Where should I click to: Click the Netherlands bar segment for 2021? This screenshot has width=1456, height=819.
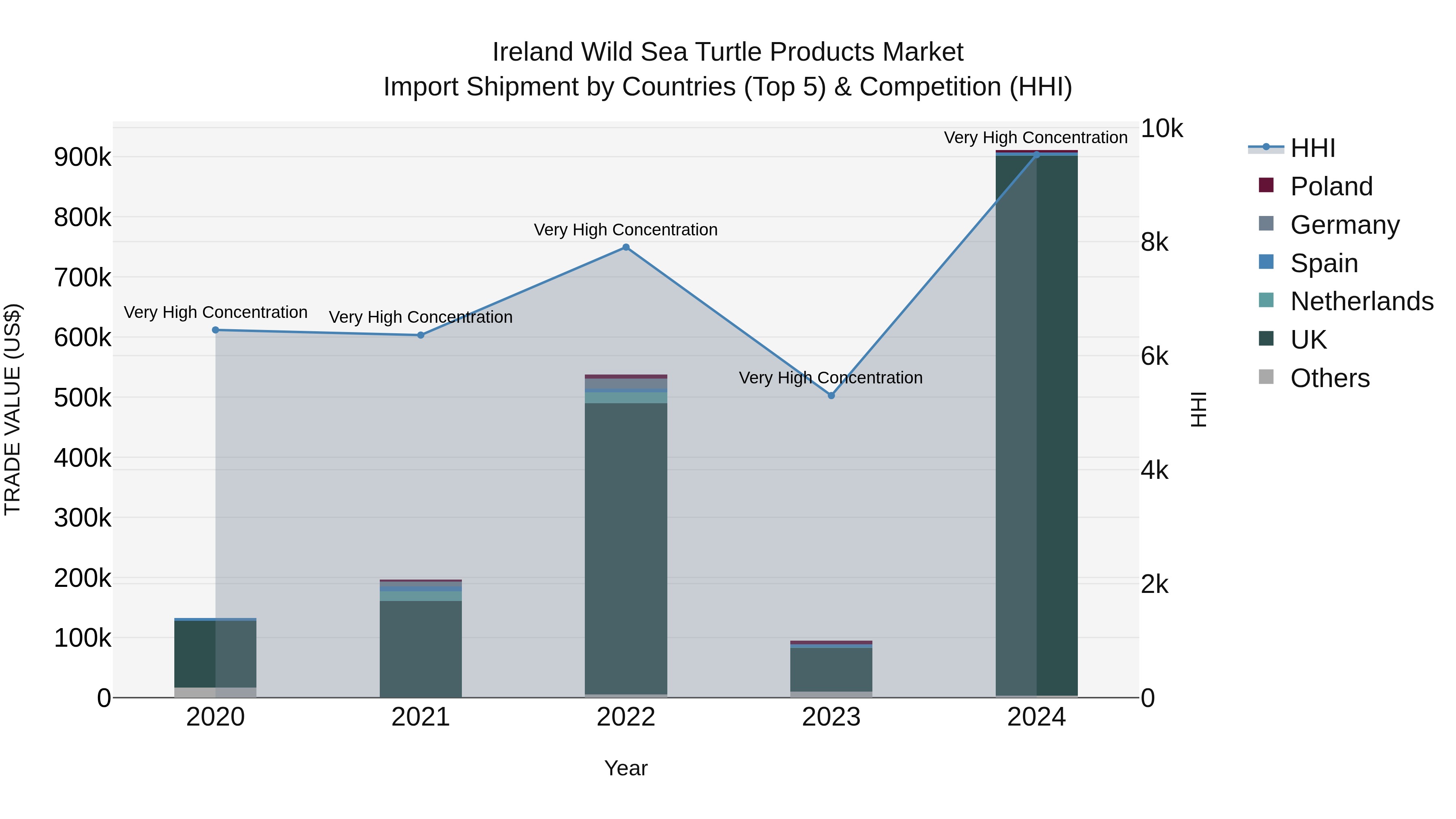click(x=421, y=596)
